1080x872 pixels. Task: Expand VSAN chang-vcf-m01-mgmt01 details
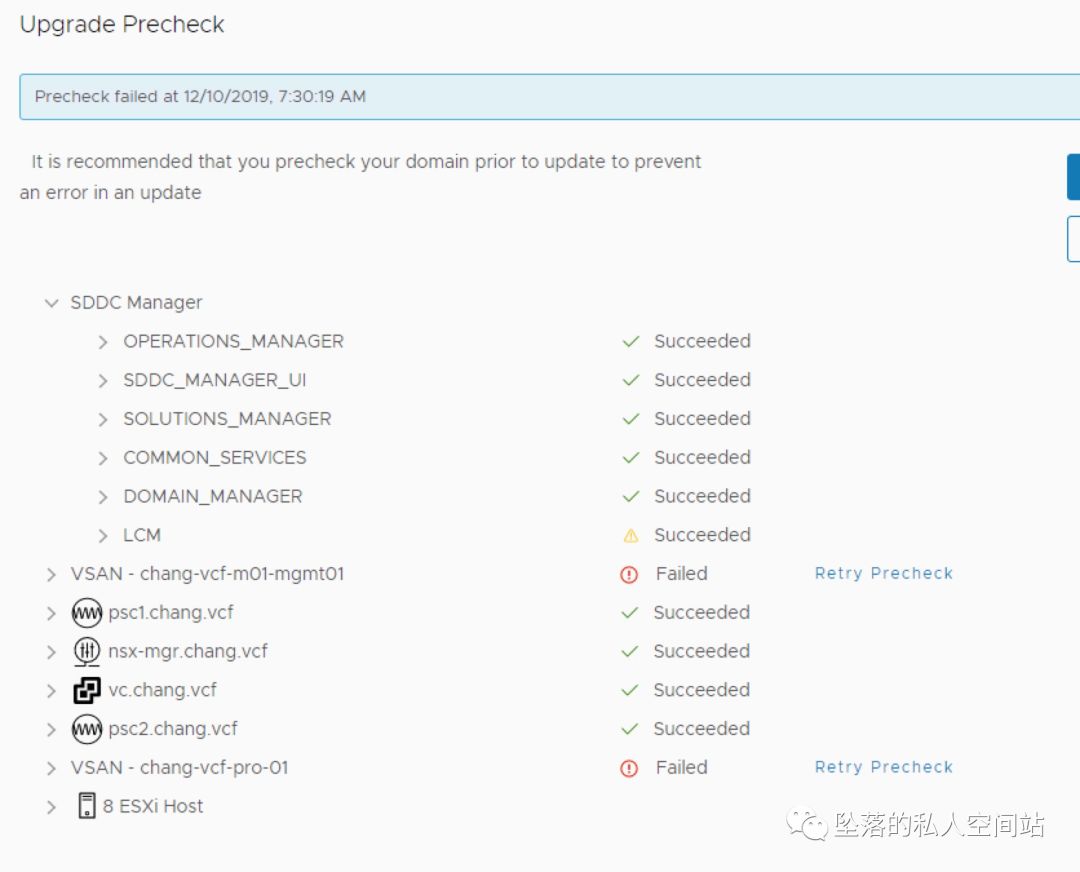tap(52, 574)
